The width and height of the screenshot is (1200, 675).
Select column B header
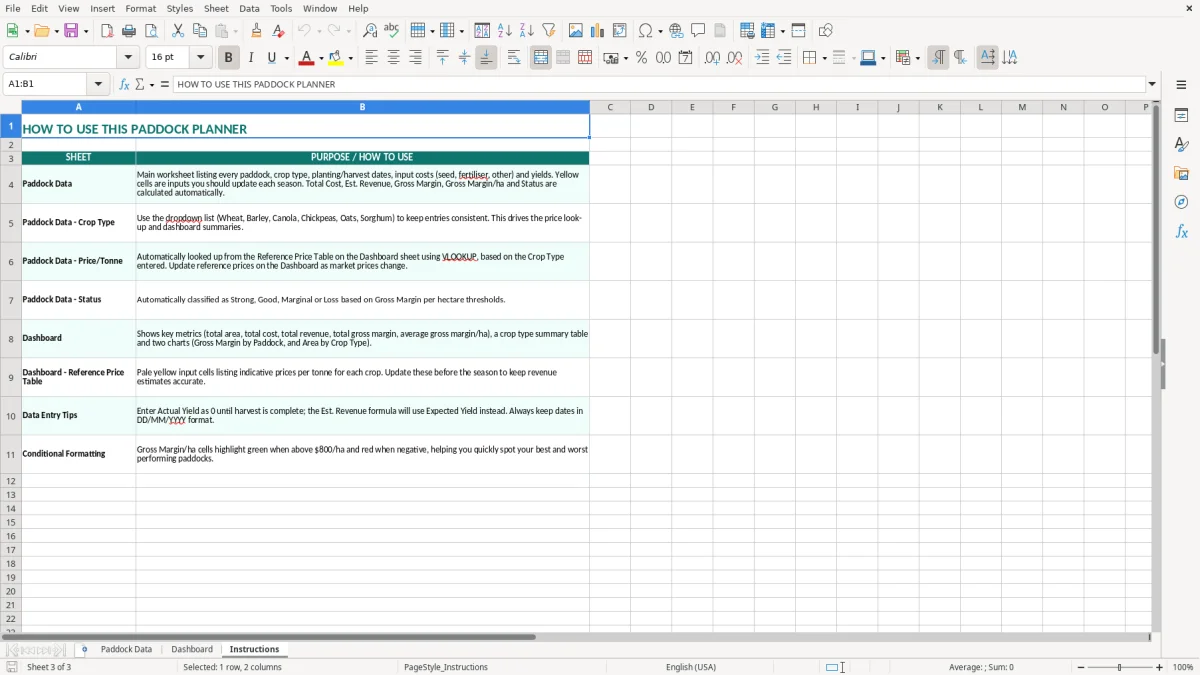(x=362, y=107)
